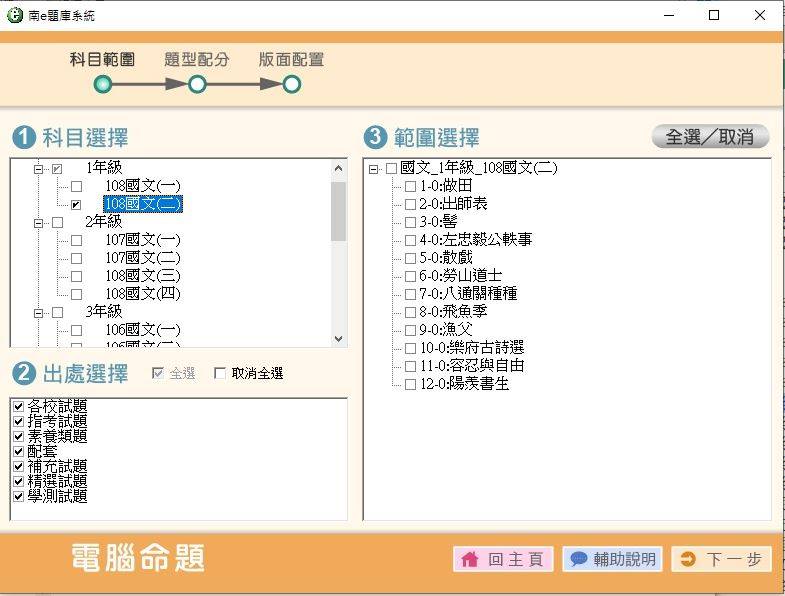Check the 108國文(三) checkbox
The height and width of the screenshot is (596, 785).
77,276
